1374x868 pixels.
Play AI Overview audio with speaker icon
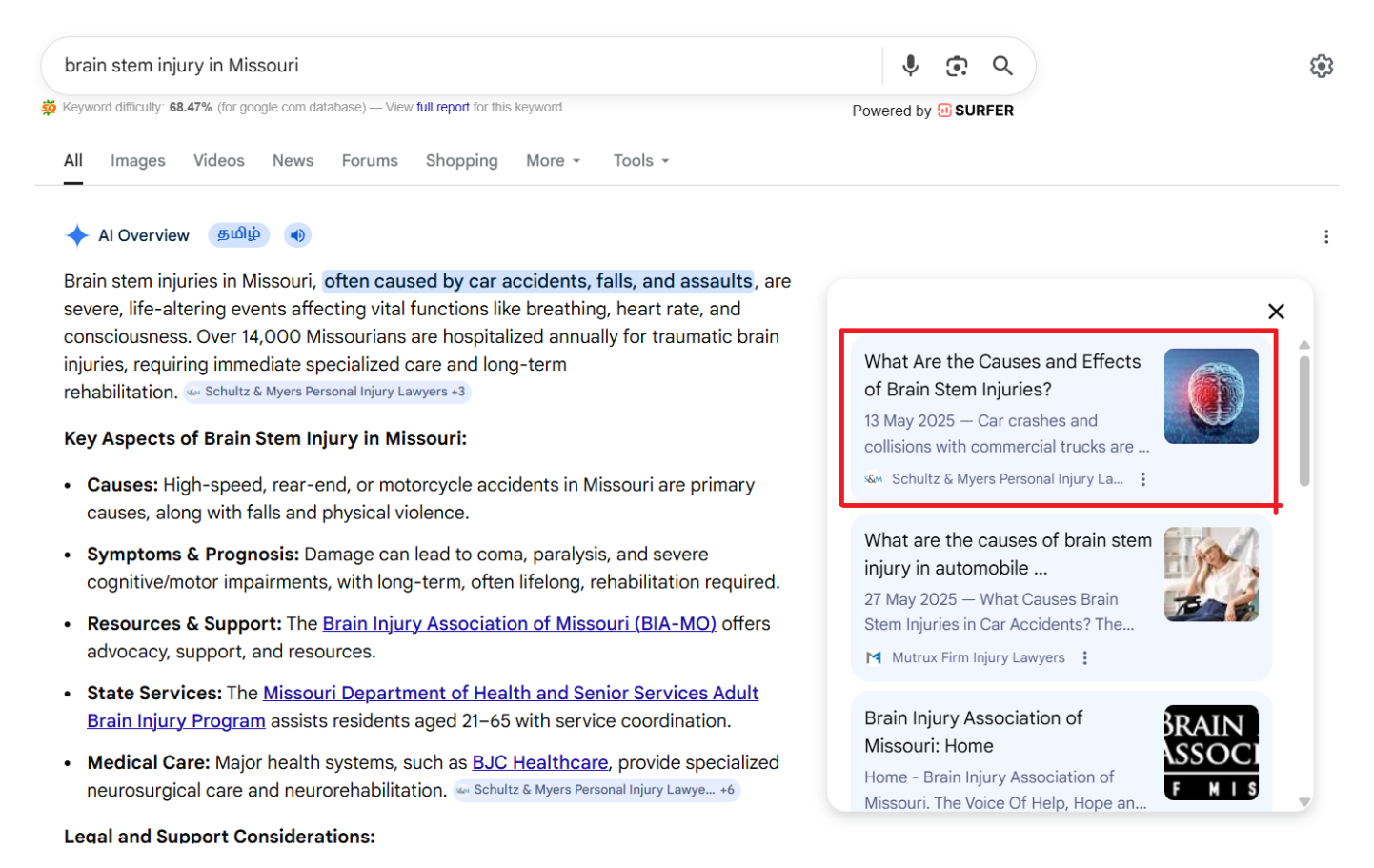pyautogui.click(x=298, y=235)
